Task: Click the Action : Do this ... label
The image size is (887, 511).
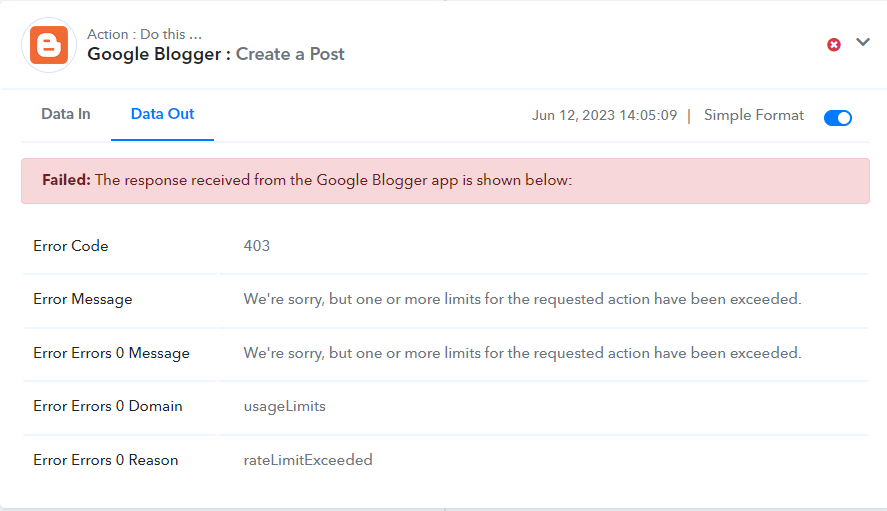Action: pos(144,34)
